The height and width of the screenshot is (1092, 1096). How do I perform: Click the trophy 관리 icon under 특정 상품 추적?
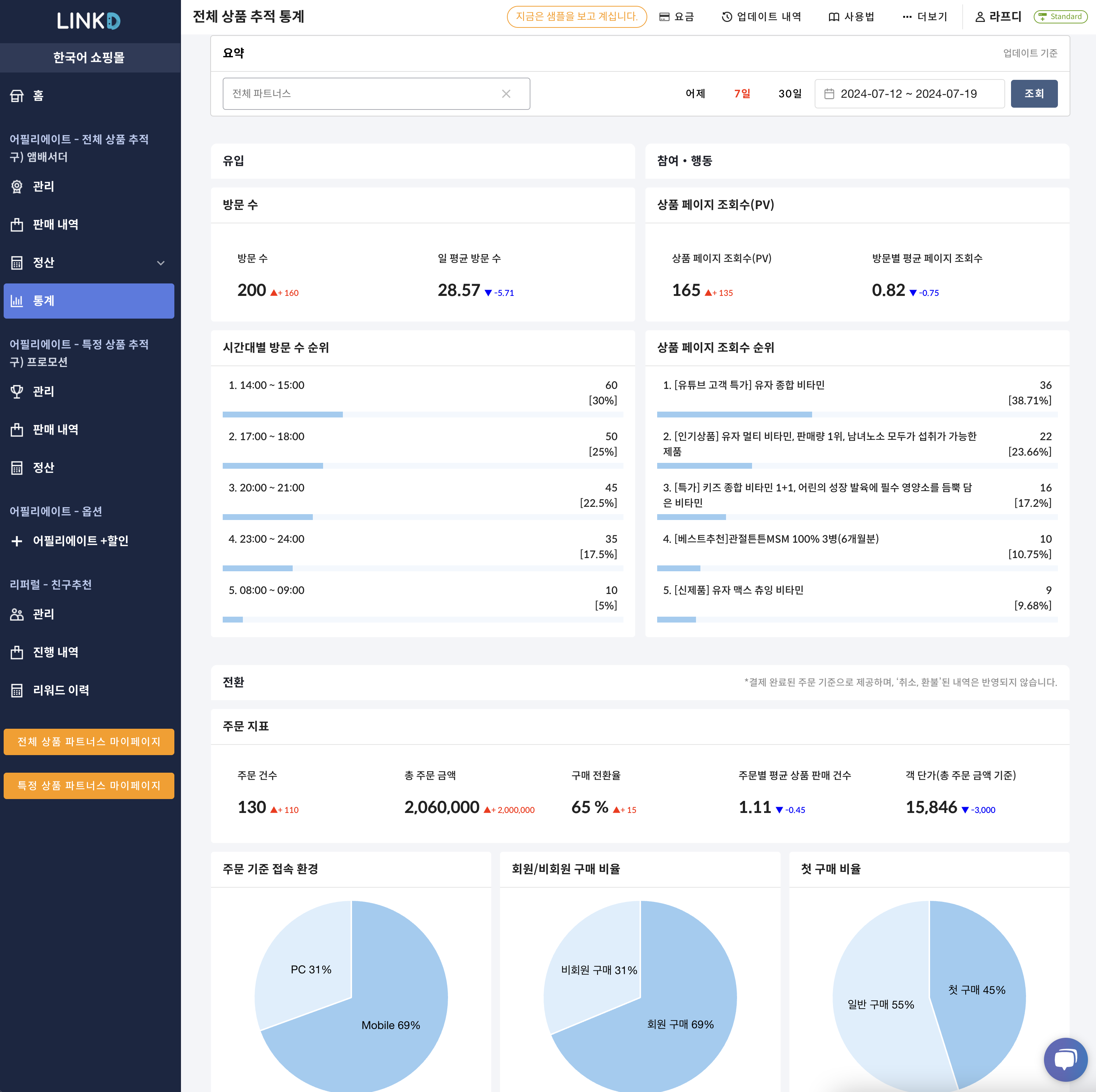pos(17,392)
